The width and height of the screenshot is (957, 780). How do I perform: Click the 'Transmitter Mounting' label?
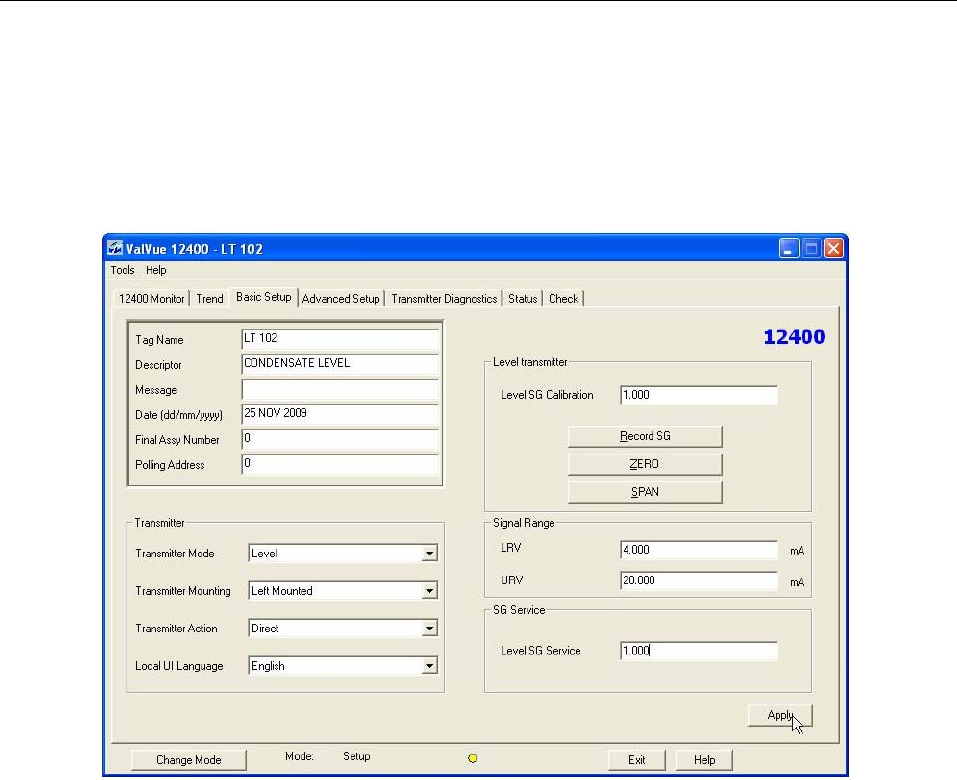coord(183,591)
